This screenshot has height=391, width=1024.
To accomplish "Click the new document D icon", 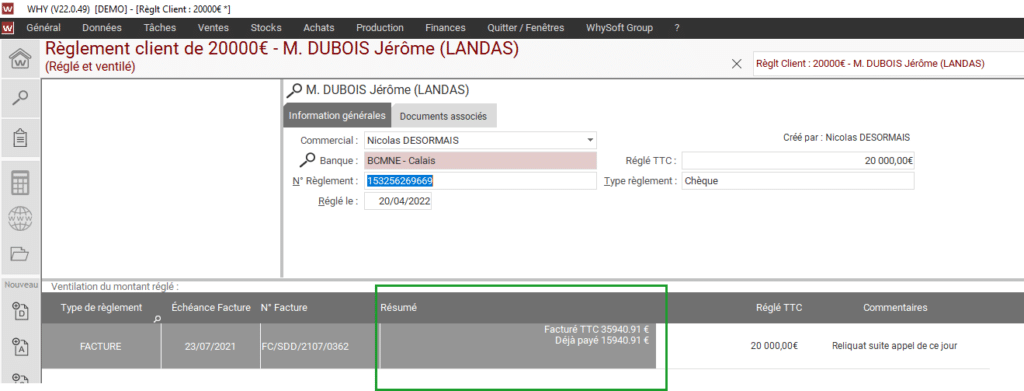I will 21,312.
